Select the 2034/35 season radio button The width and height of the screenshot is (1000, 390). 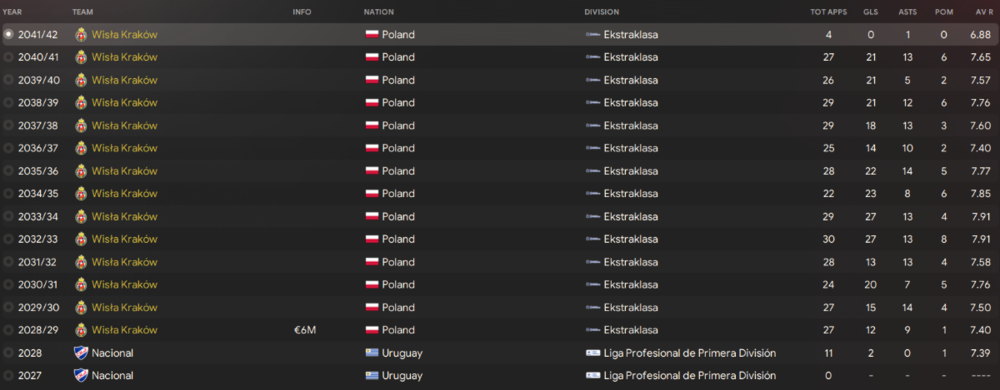[x=8, y=194]
